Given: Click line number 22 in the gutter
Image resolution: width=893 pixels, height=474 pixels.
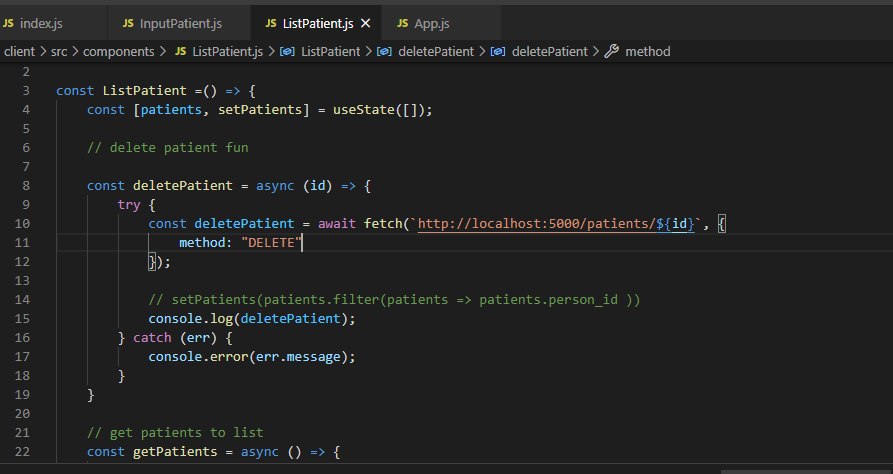Looking at the screenshot, I should [22, 451].
